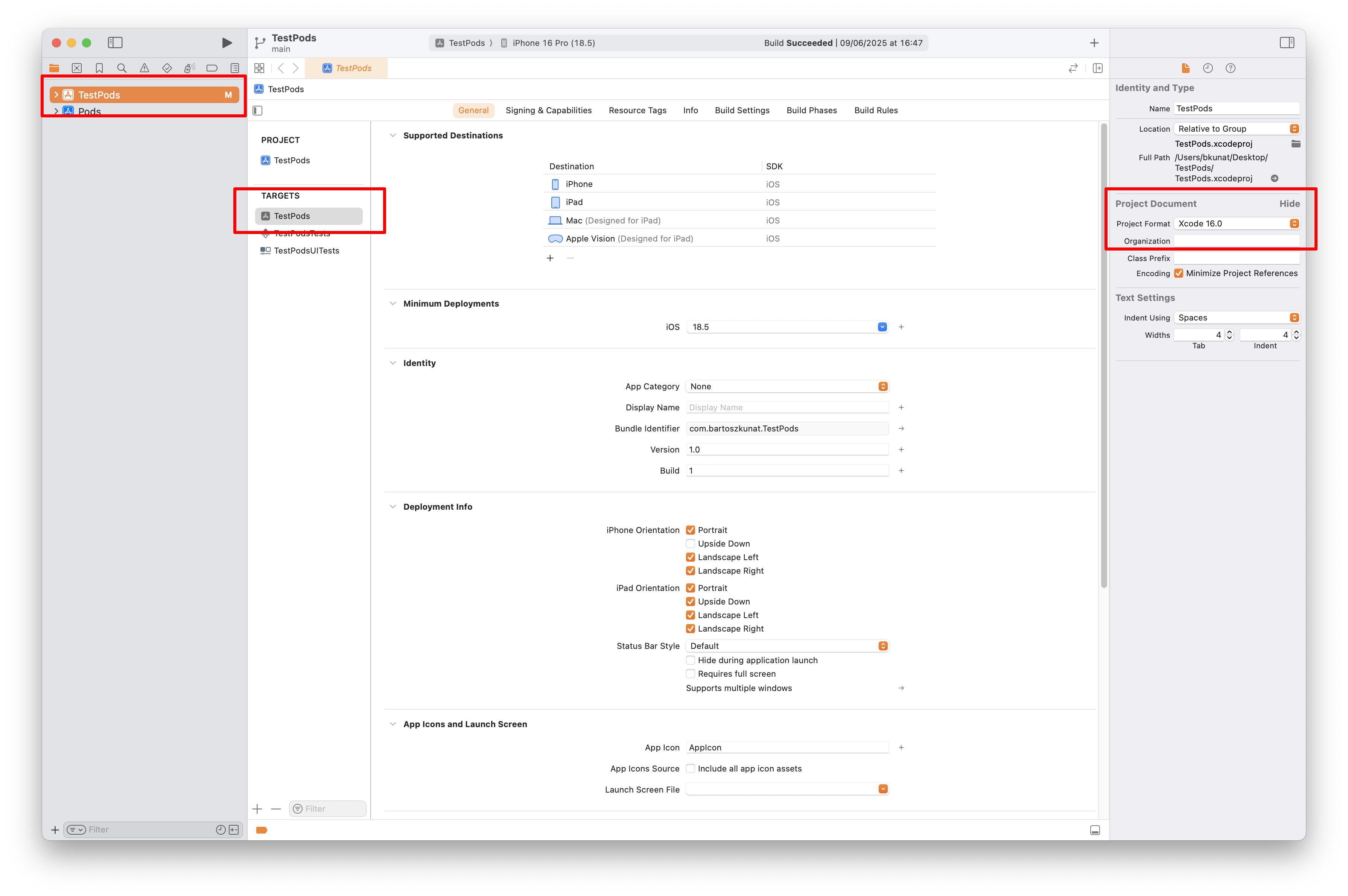Screen dimensions: 1348x896
Task: Collapse the Minimum Deployments section
Action: [393, 304]
